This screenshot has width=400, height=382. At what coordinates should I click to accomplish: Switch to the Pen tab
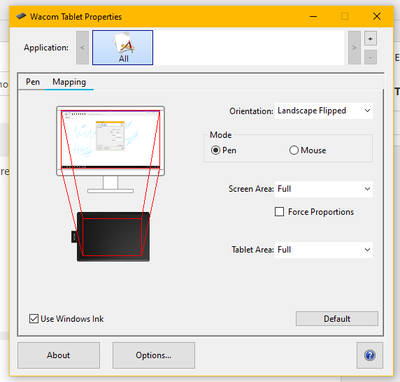pyautogui.click(x=33, y=82)
